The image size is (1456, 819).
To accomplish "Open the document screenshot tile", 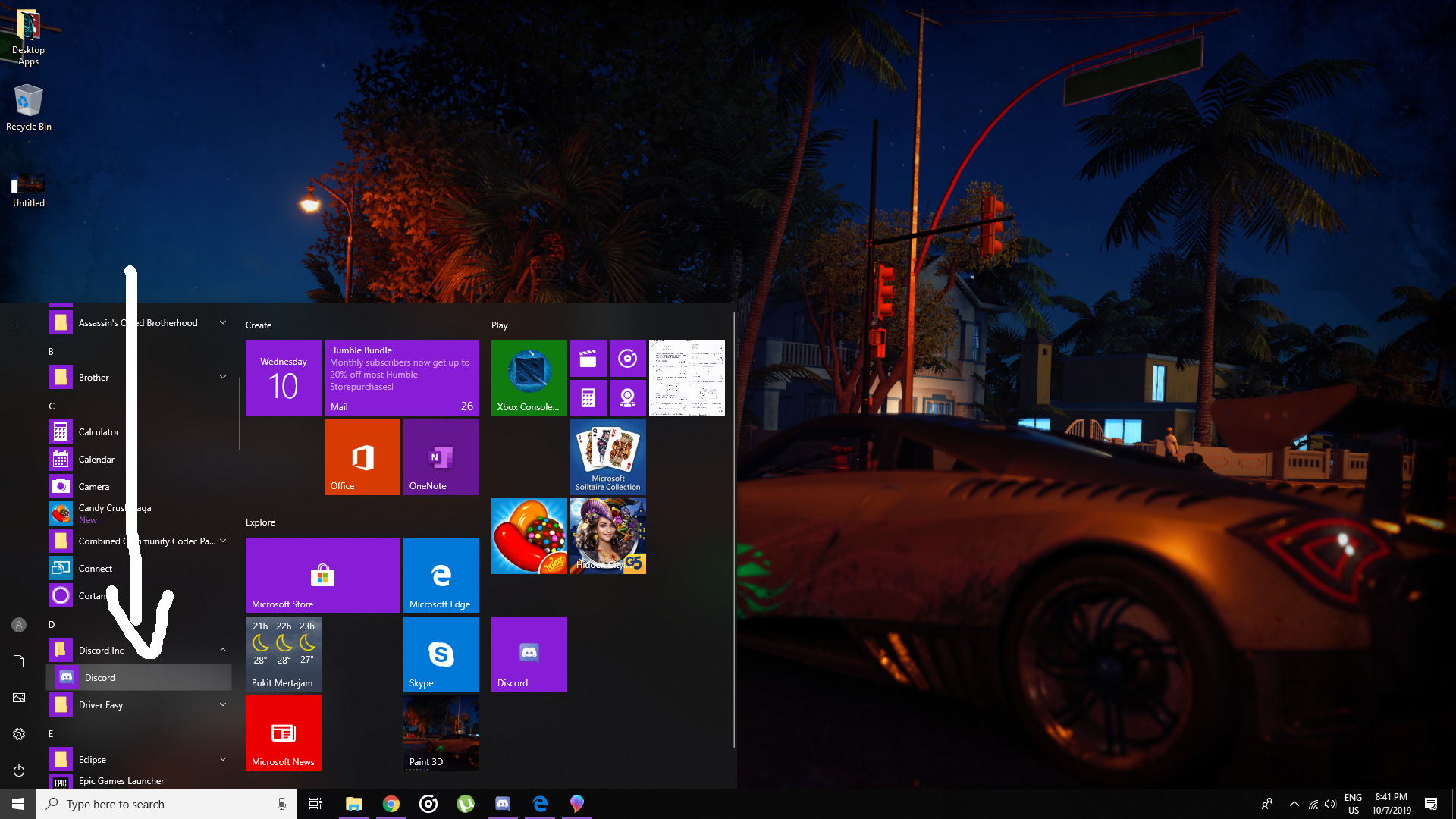I will tap(687, 378).
